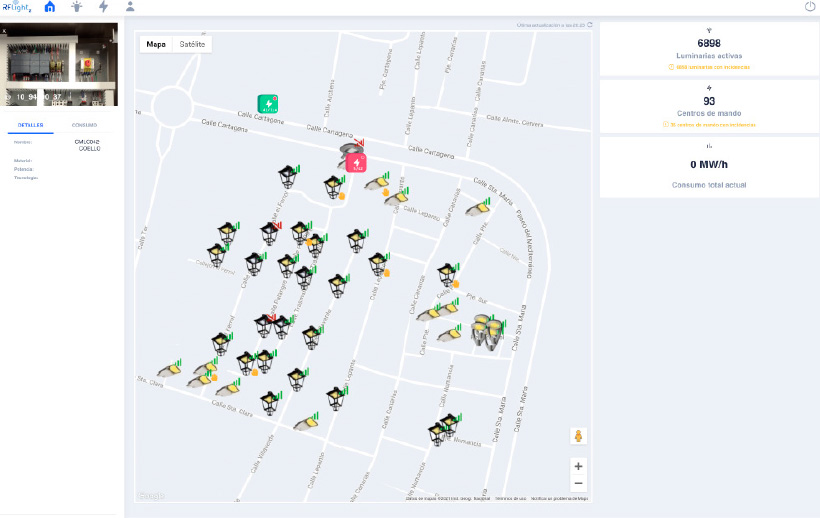Open the control centers lightning icon
820x518 pixels.
click(x=104, y=7)
